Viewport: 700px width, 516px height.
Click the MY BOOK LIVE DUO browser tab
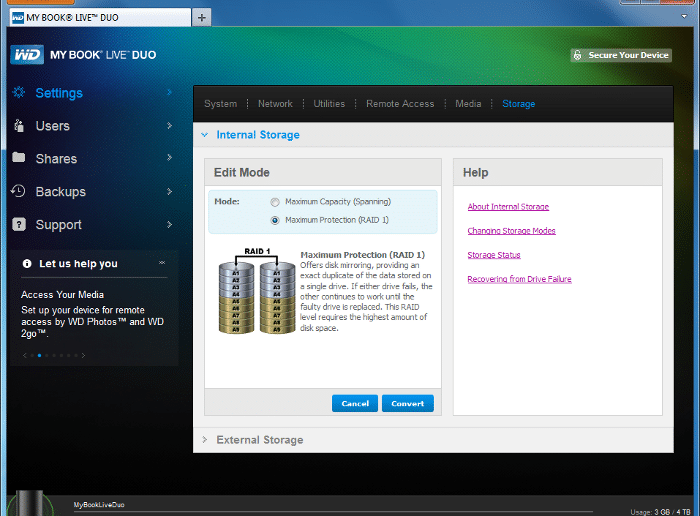click(x=100, y=17)
